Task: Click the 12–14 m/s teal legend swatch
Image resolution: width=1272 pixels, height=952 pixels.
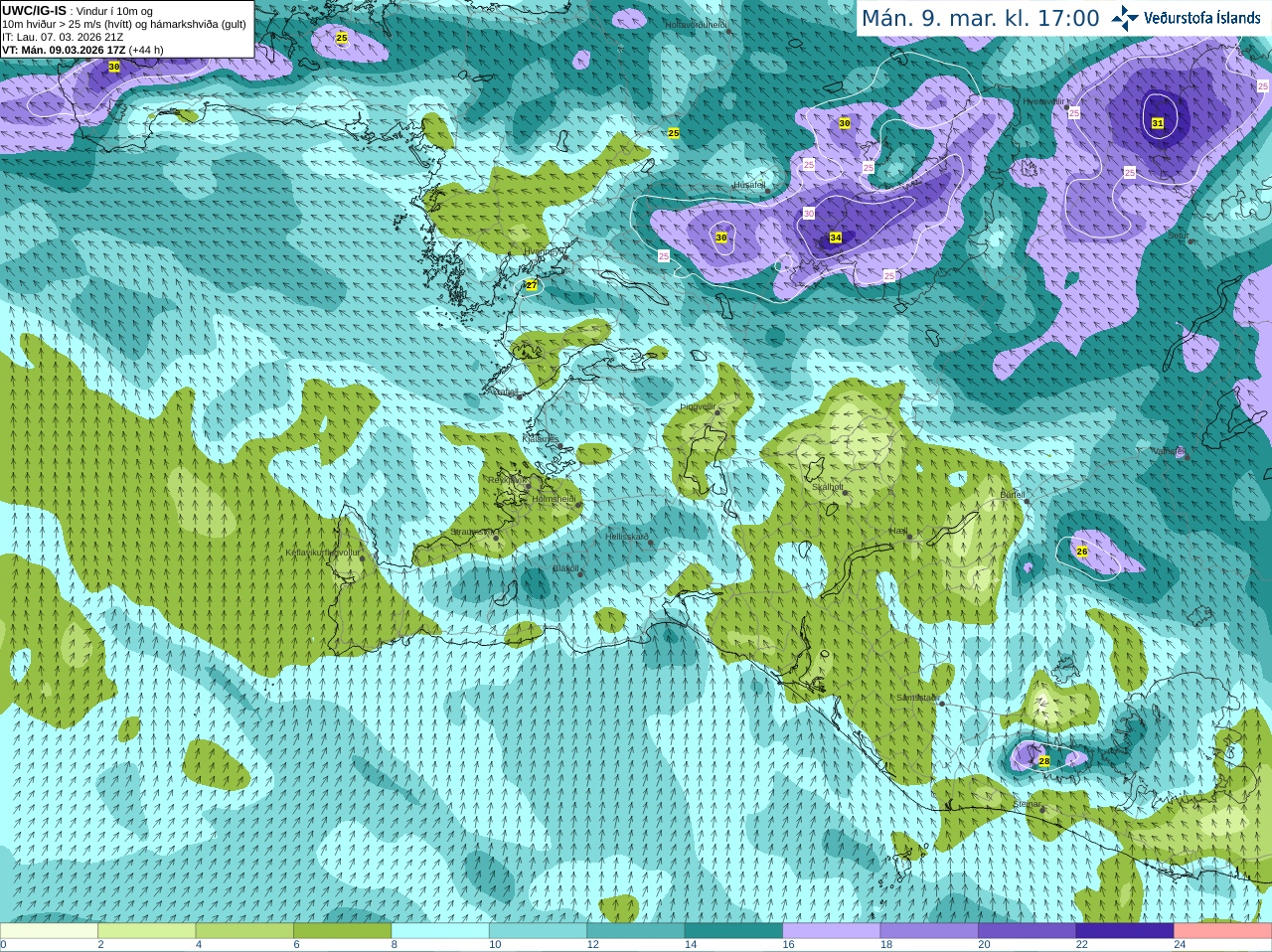Action: (x=636, y=931)
